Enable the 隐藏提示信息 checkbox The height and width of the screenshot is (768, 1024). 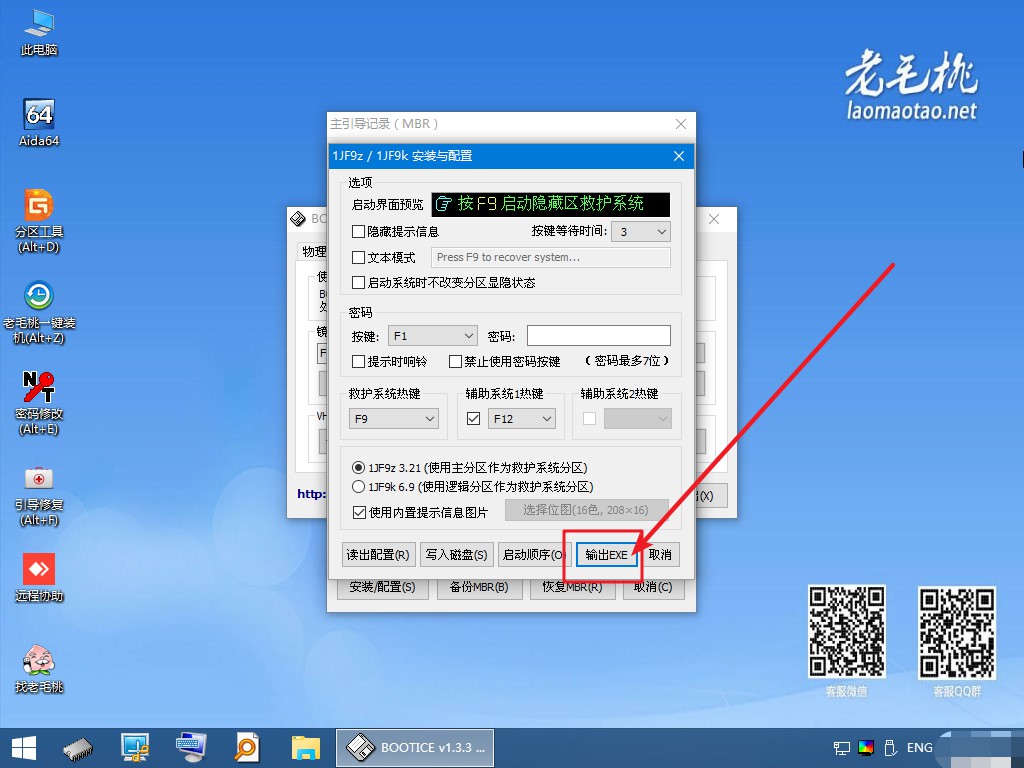click(358, 231)
